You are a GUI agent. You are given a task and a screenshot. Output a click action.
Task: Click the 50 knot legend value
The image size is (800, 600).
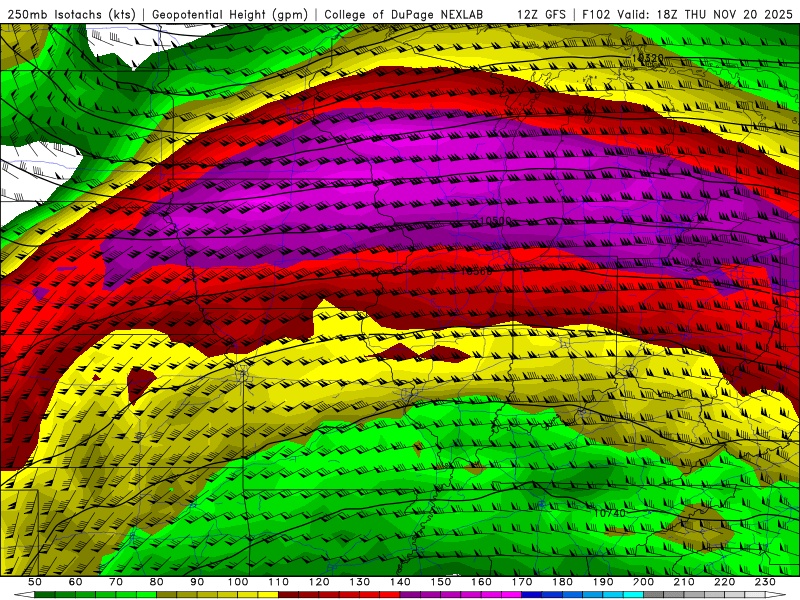(x=35, y=582)
